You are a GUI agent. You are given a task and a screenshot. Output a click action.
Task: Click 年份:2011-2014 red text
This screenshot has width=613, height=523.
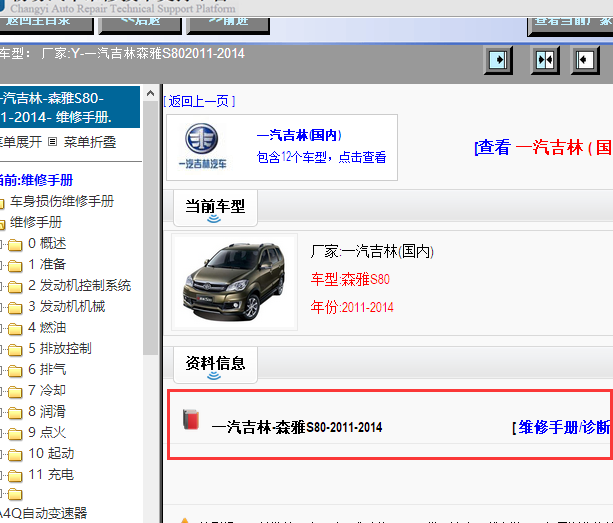coord(352,307)
